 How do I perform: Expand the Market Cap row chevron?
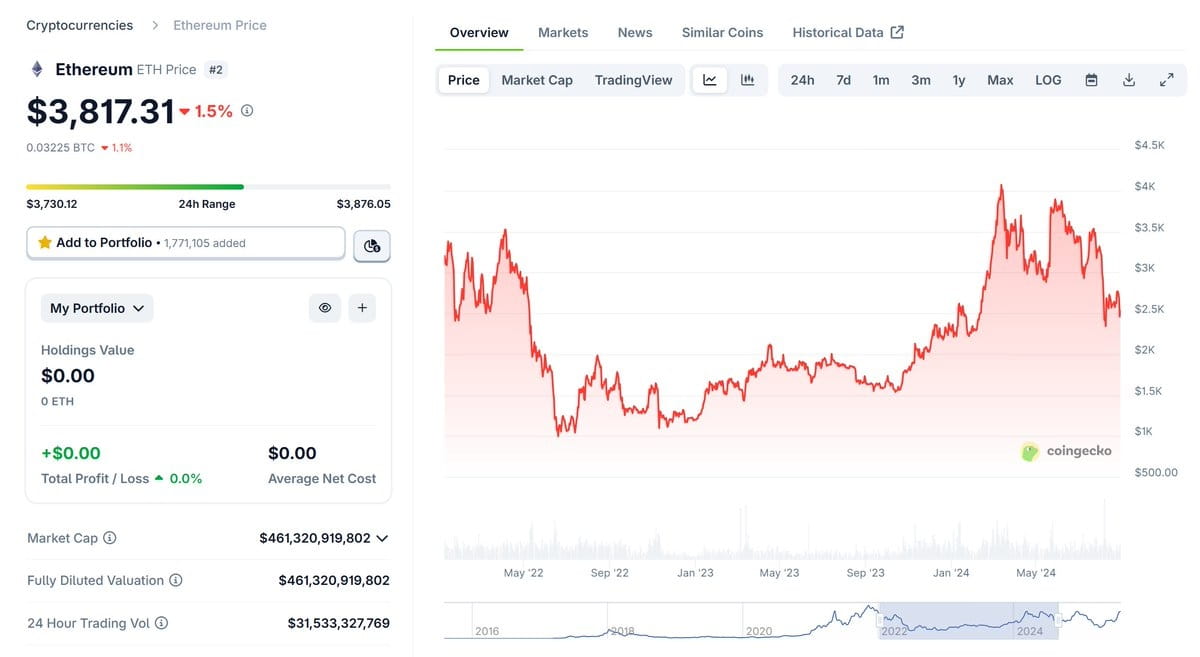[381, 537]
